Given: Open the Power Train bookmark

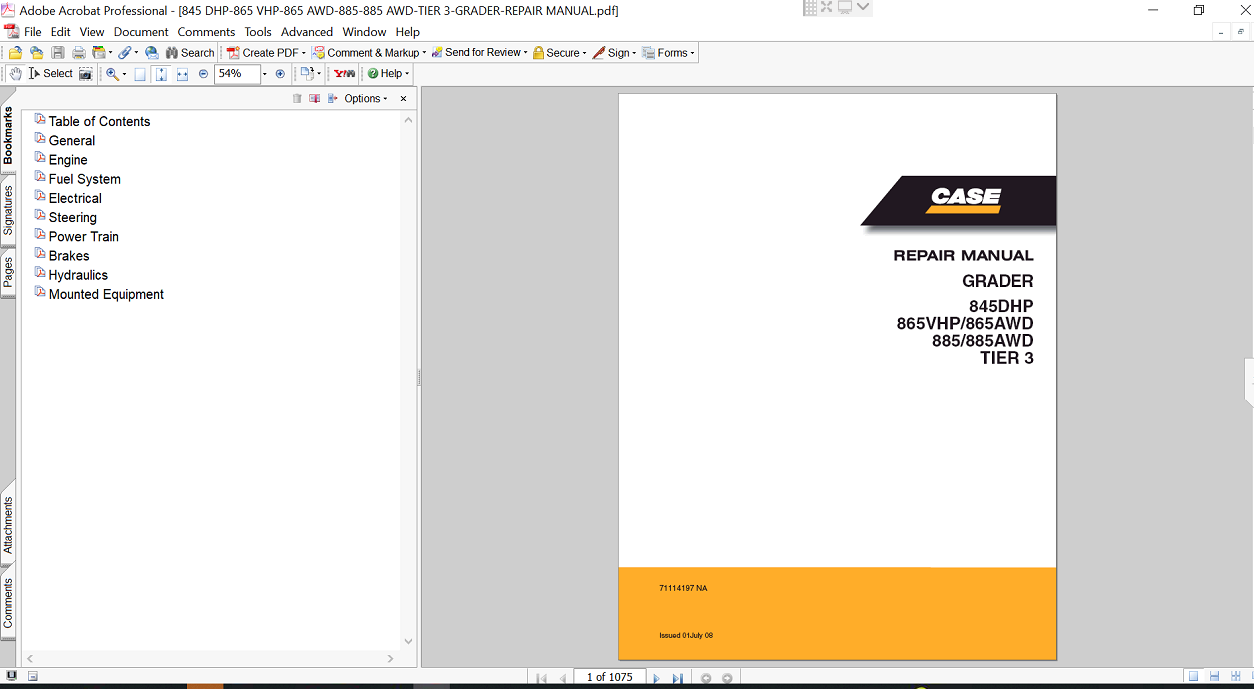Looking at the screenshot, I should coord(83,237).
